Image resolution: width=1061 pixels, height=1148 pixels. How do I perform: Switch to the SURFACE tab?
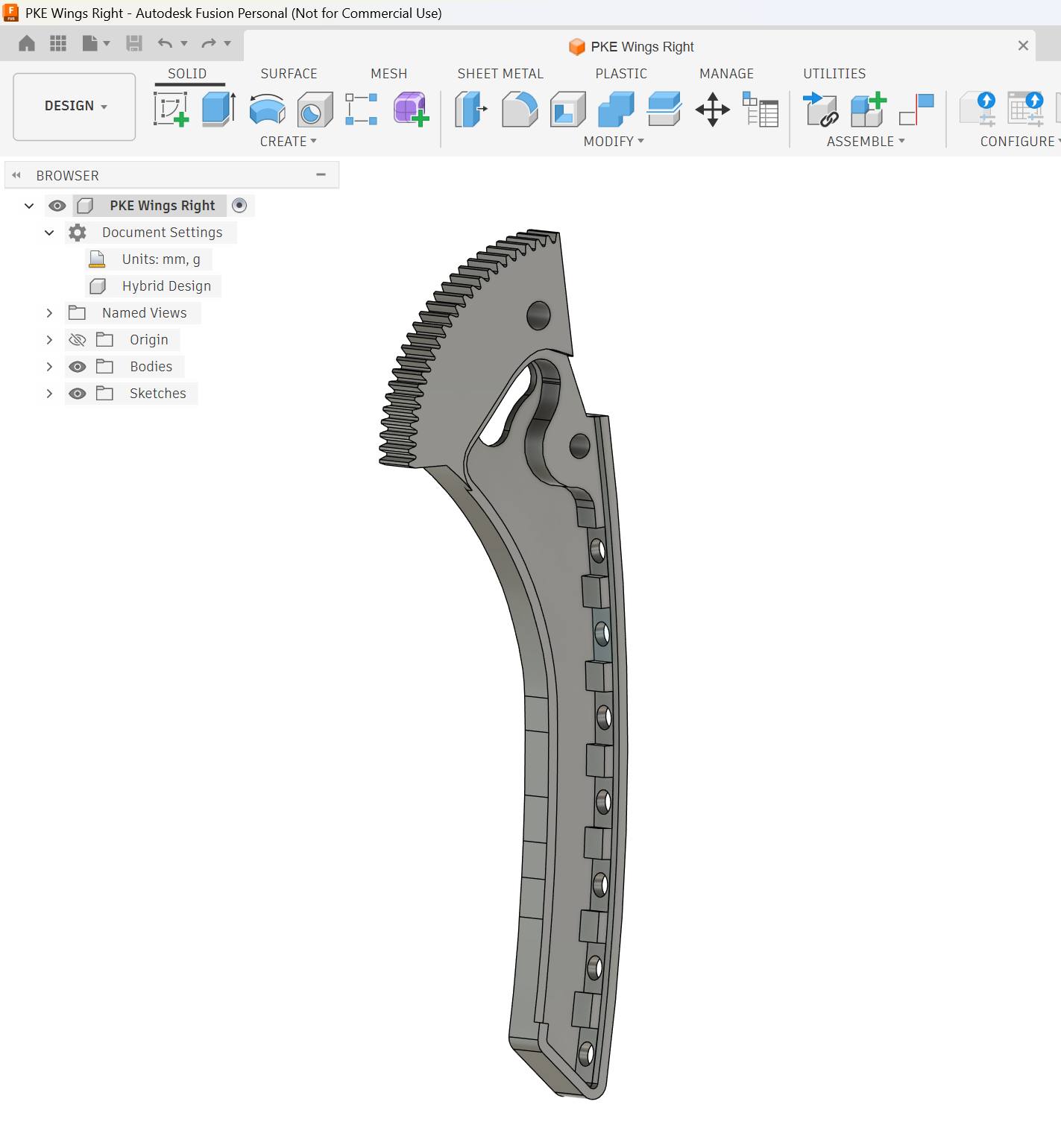[x=289, y=74]
